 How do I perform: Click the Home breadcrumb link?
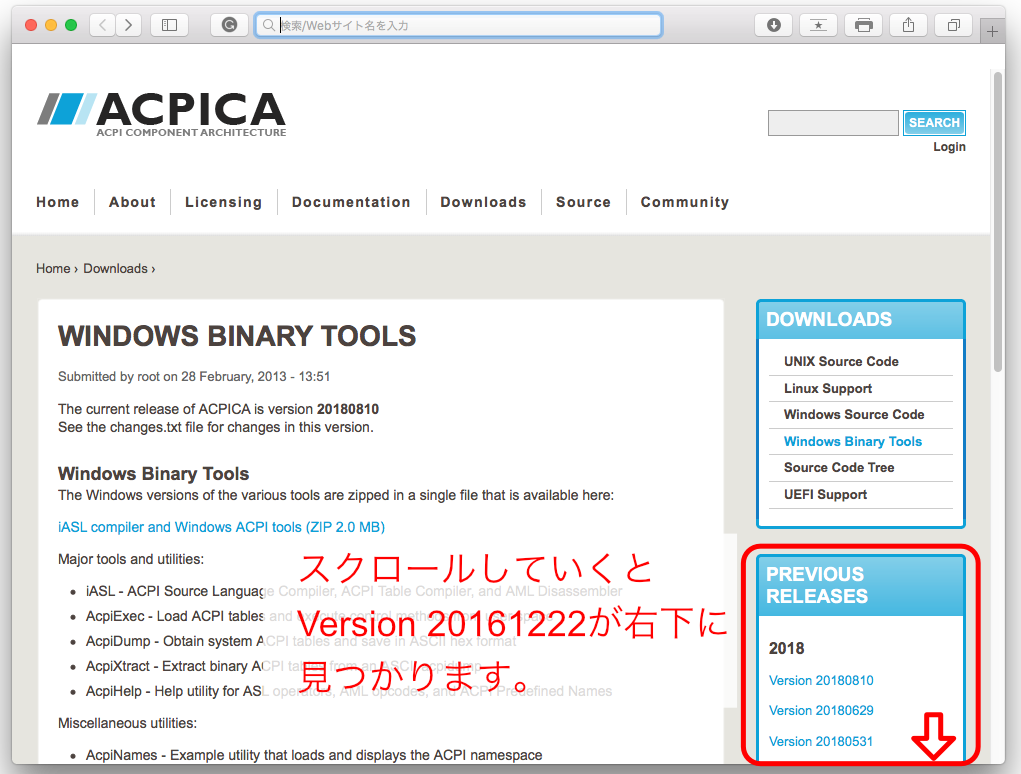pos(53,269)
